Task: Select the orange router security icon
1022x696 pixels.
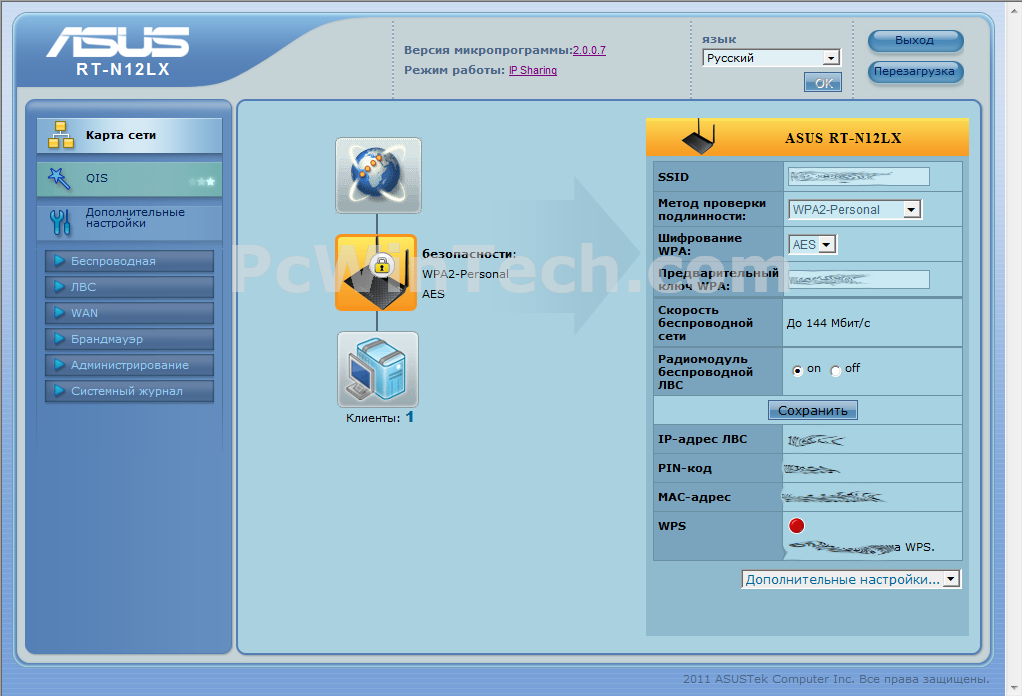Action: [x=376, y=272]
